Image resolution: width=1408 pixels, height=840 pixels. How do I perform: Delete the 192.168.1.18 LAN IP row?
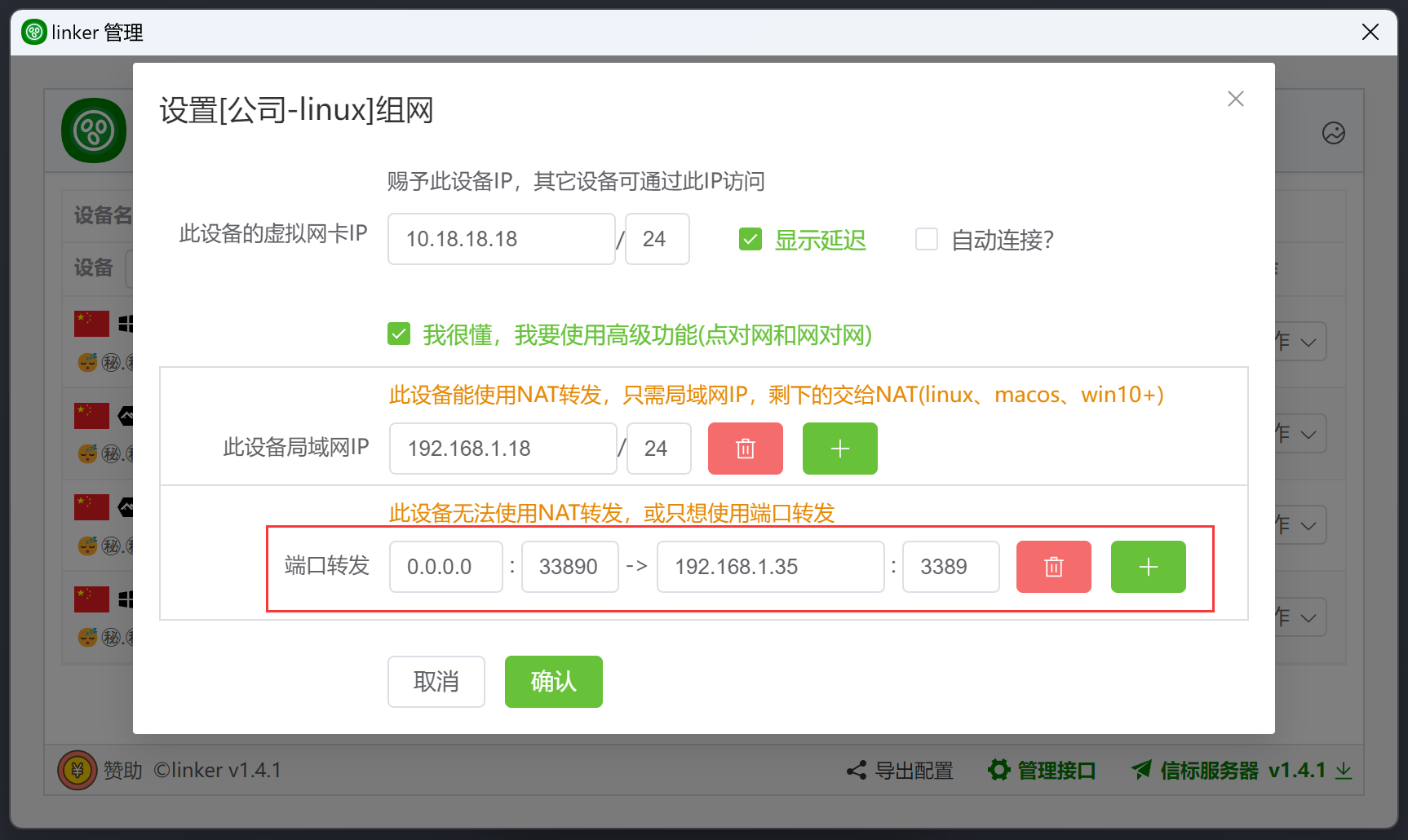coord(745,449)
